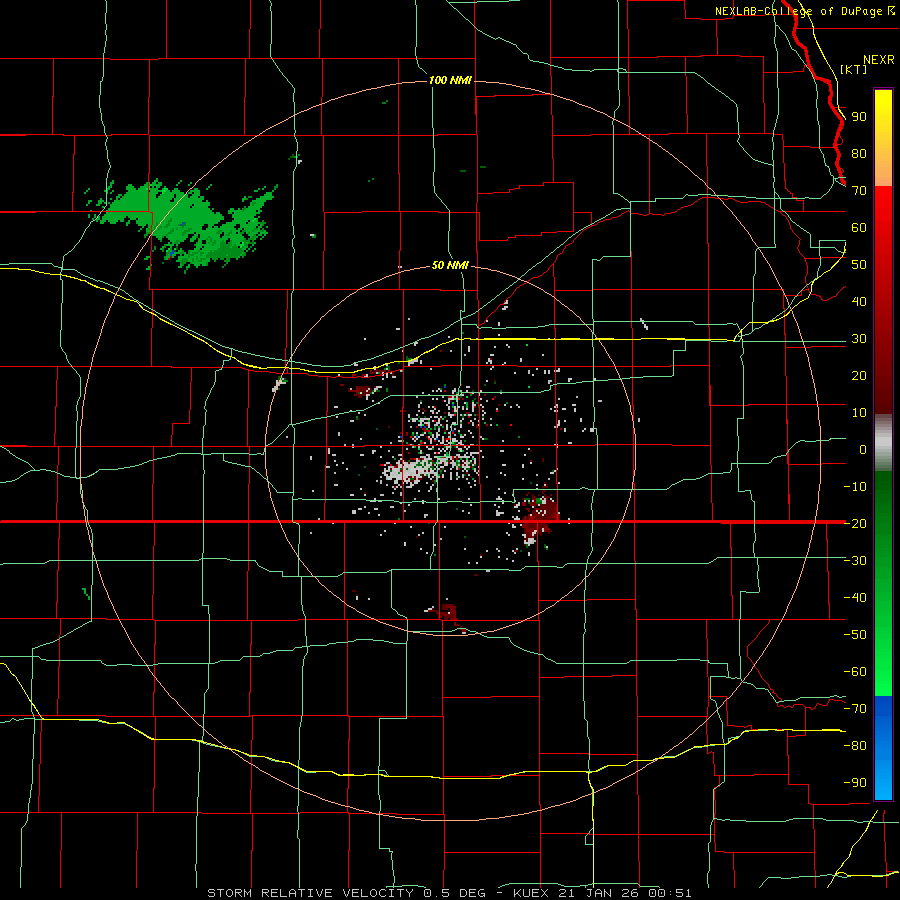Pick the bright green segment of the color bar
This screenshot has width=900, height=900.
tap(883, 649)
